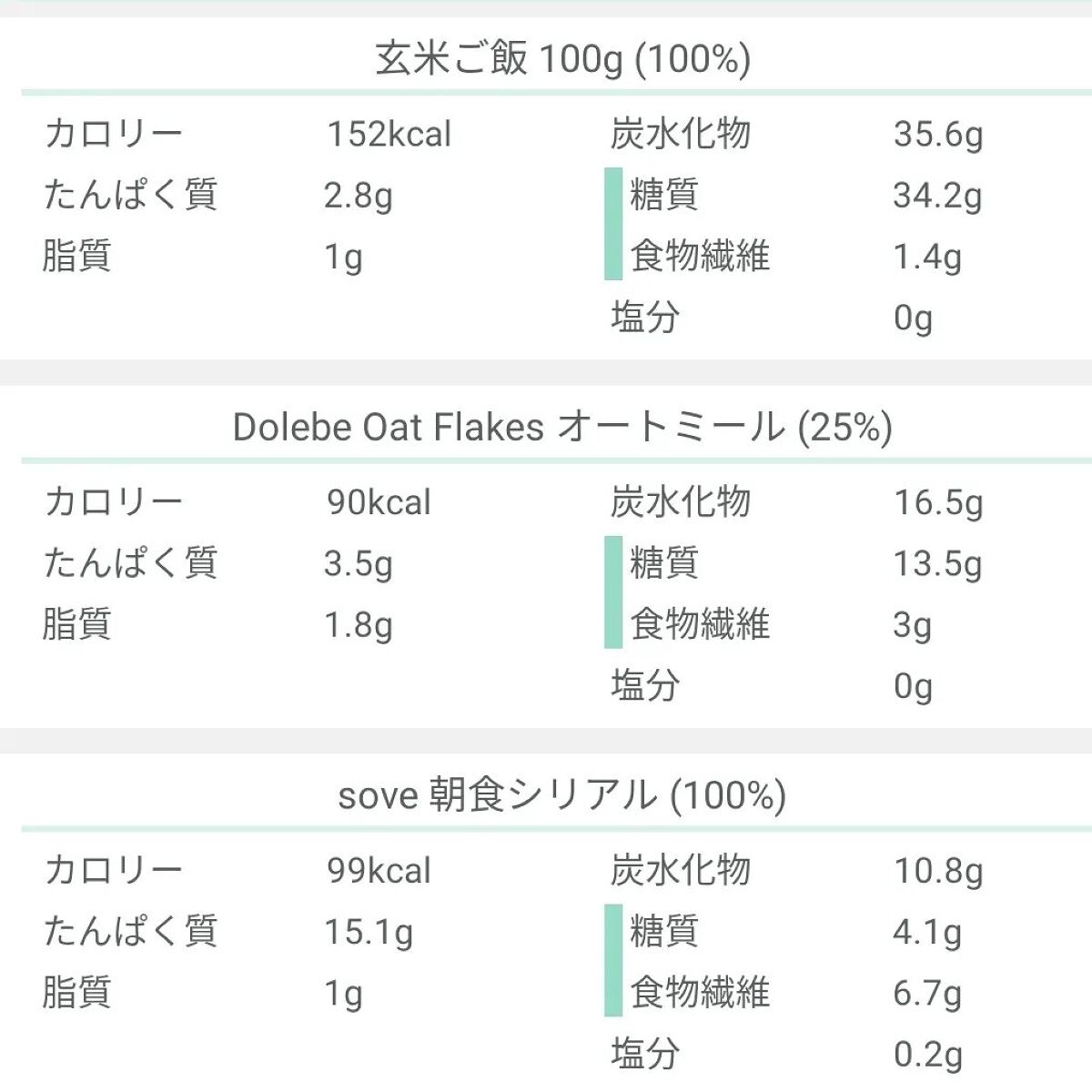Click the 1.4g 食物繊維 value
1092x1092 pixels.
[x=926, y=258]
